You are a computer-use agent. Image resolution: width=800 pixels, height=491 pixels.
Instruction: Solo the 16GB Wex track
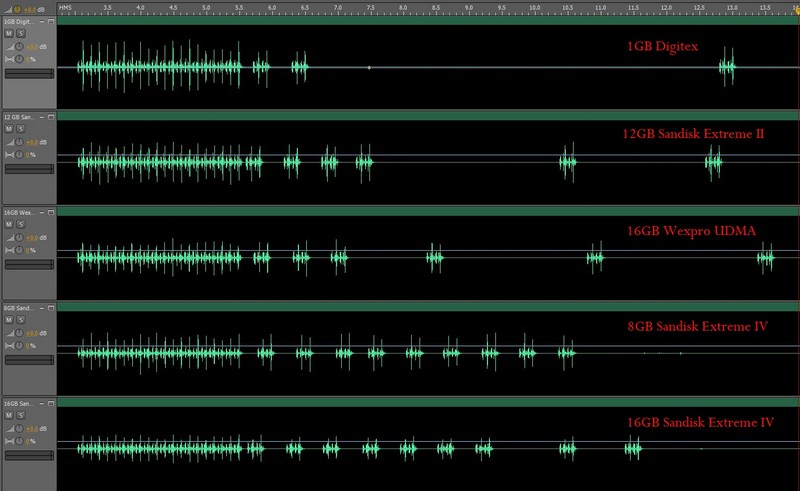20,224
